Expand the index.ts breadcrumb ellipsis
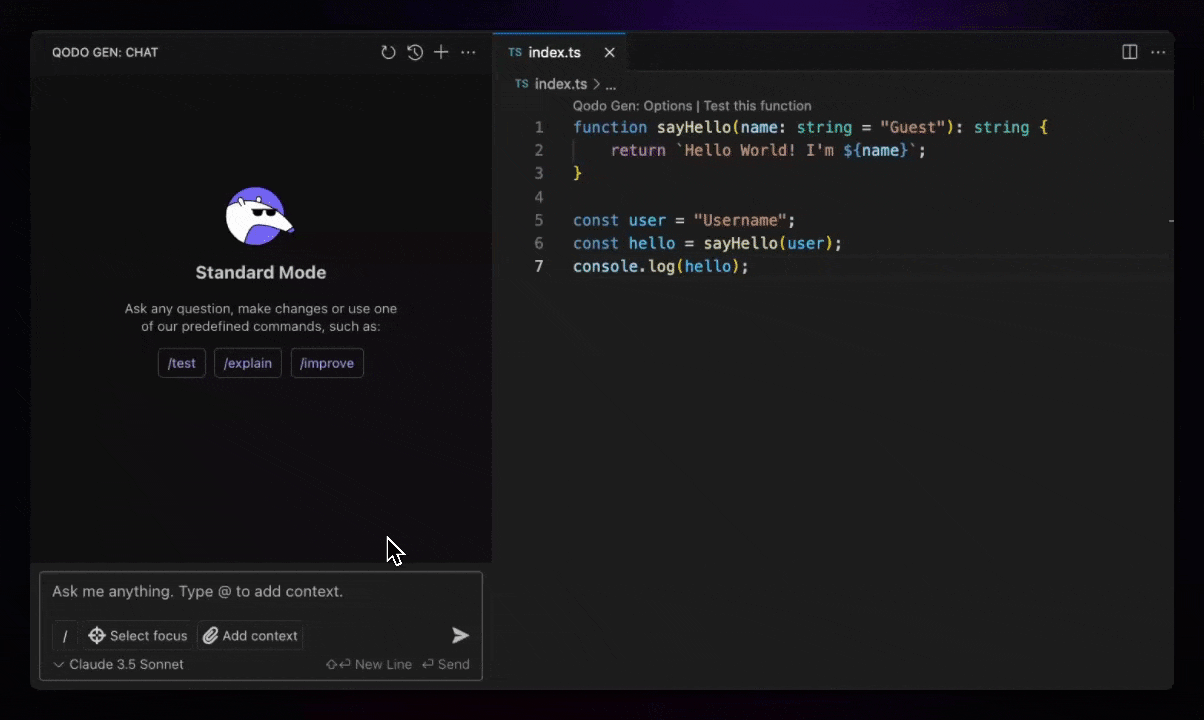Screen dimensions: 1204x720 611,84
